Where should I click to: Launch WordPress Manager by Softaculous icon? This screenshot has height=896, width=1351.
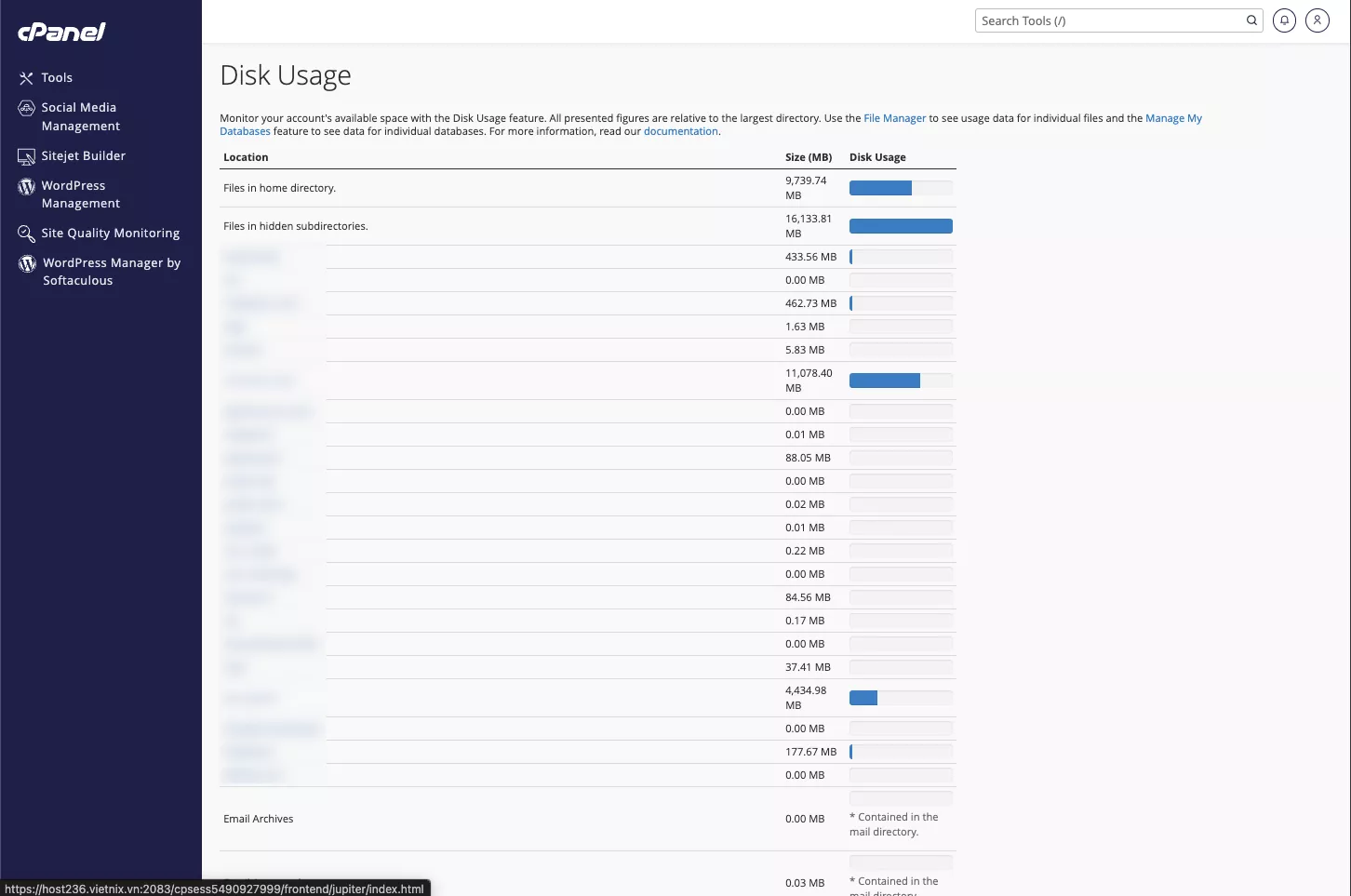27,264
